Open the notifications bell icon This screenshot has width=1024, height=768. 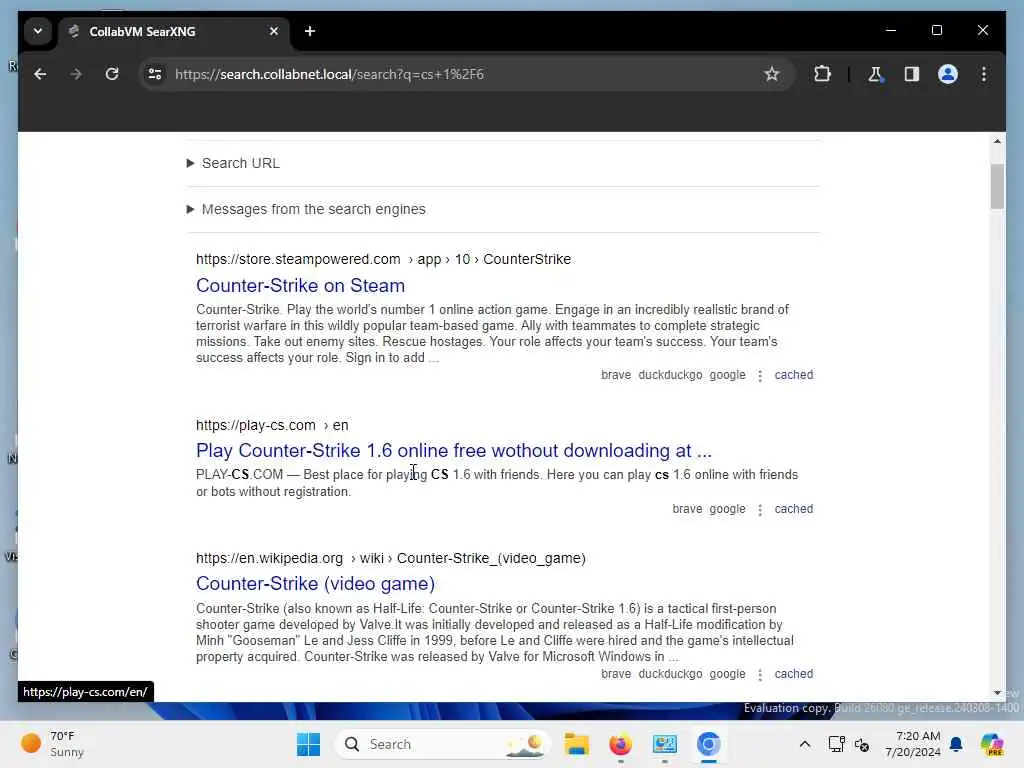pyautogui.click(x=956, y=744)
